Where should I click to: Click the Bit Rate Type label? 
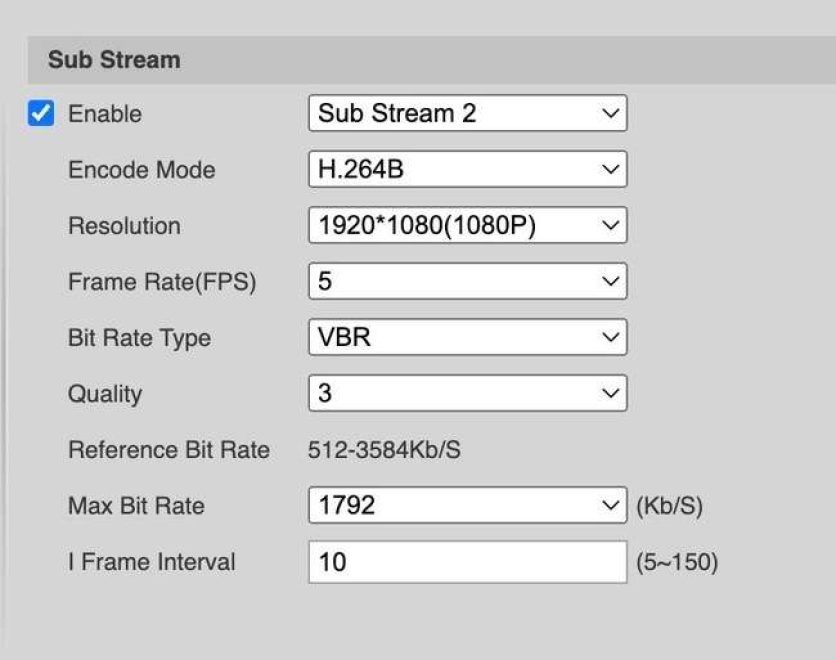coord(139,338)
